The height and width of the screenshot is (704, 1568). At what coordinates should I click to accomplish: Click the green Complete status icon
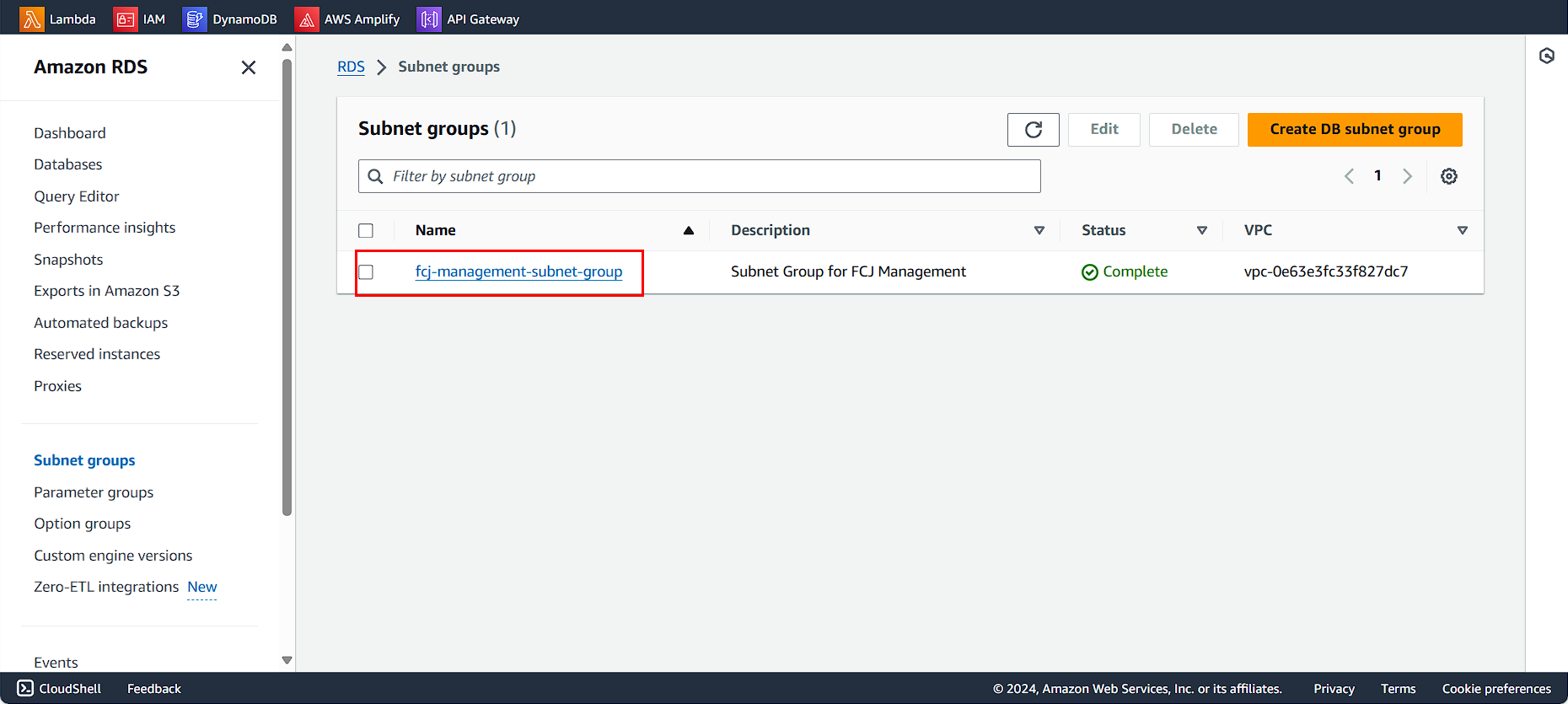1090,272
